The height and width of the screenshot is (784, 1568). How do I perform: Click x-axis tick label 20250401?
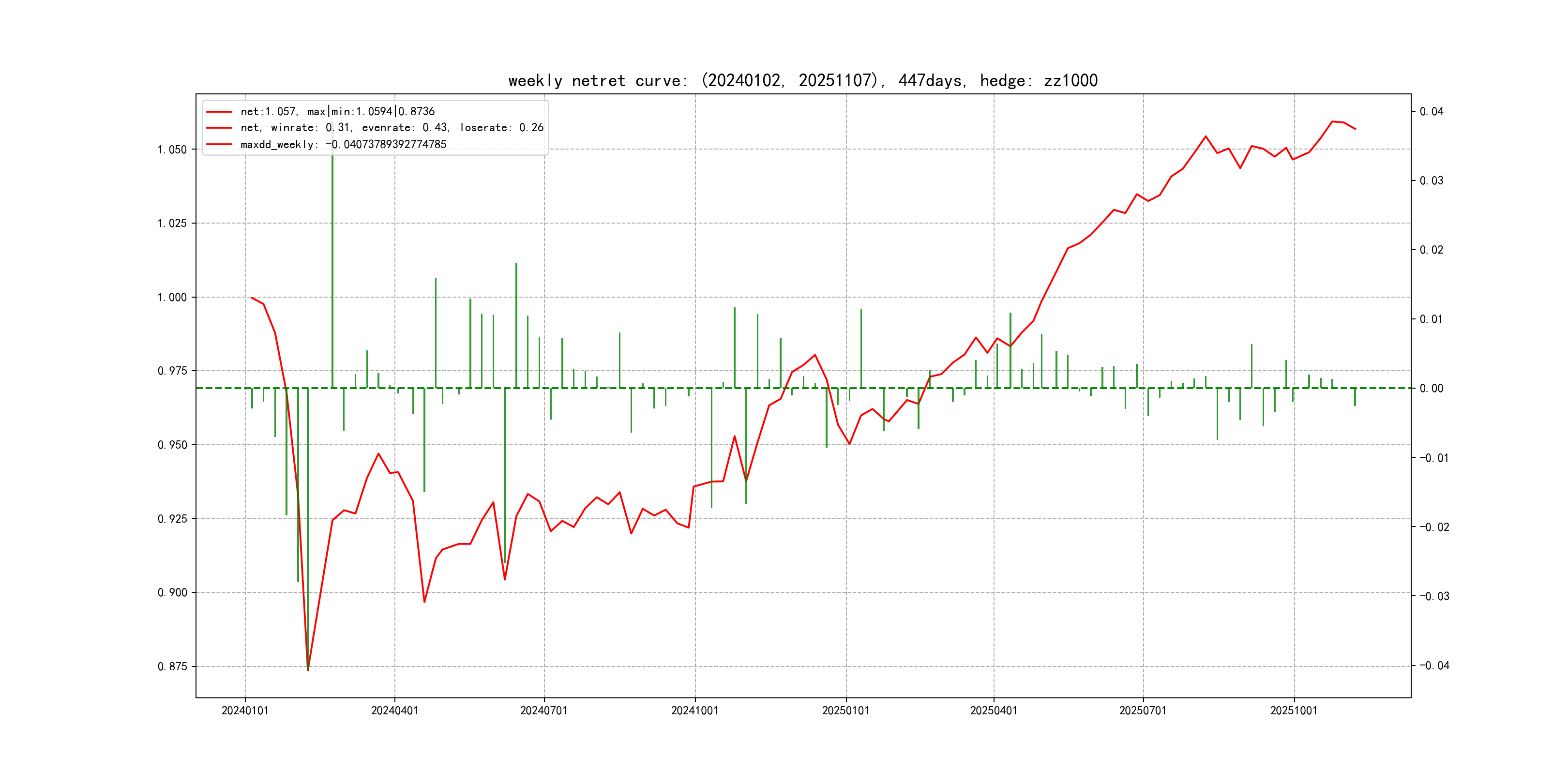tap(994, 710)
